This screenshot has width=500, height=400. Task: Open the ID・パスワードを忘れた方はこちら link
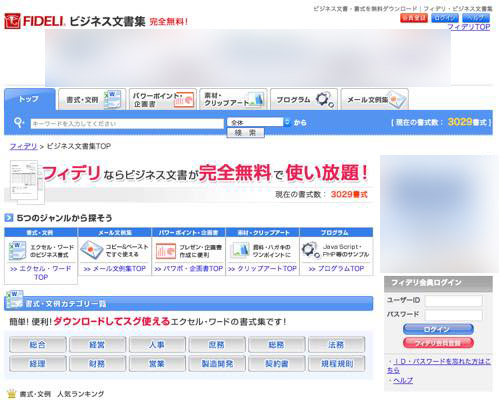pyautogui.click(x=439, y=366)
